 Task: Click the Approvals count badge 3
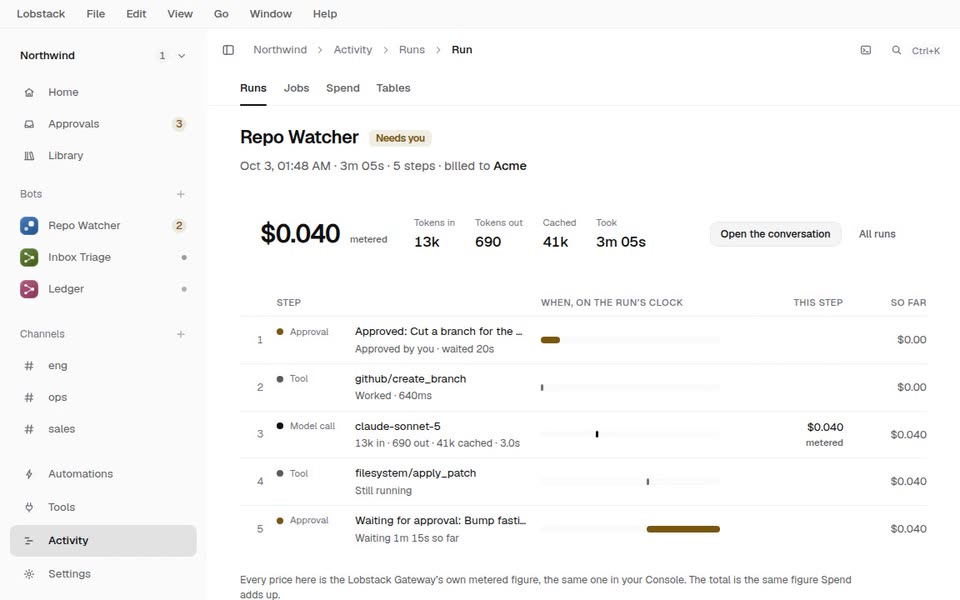pyautogui.click(x=179, y=124)
